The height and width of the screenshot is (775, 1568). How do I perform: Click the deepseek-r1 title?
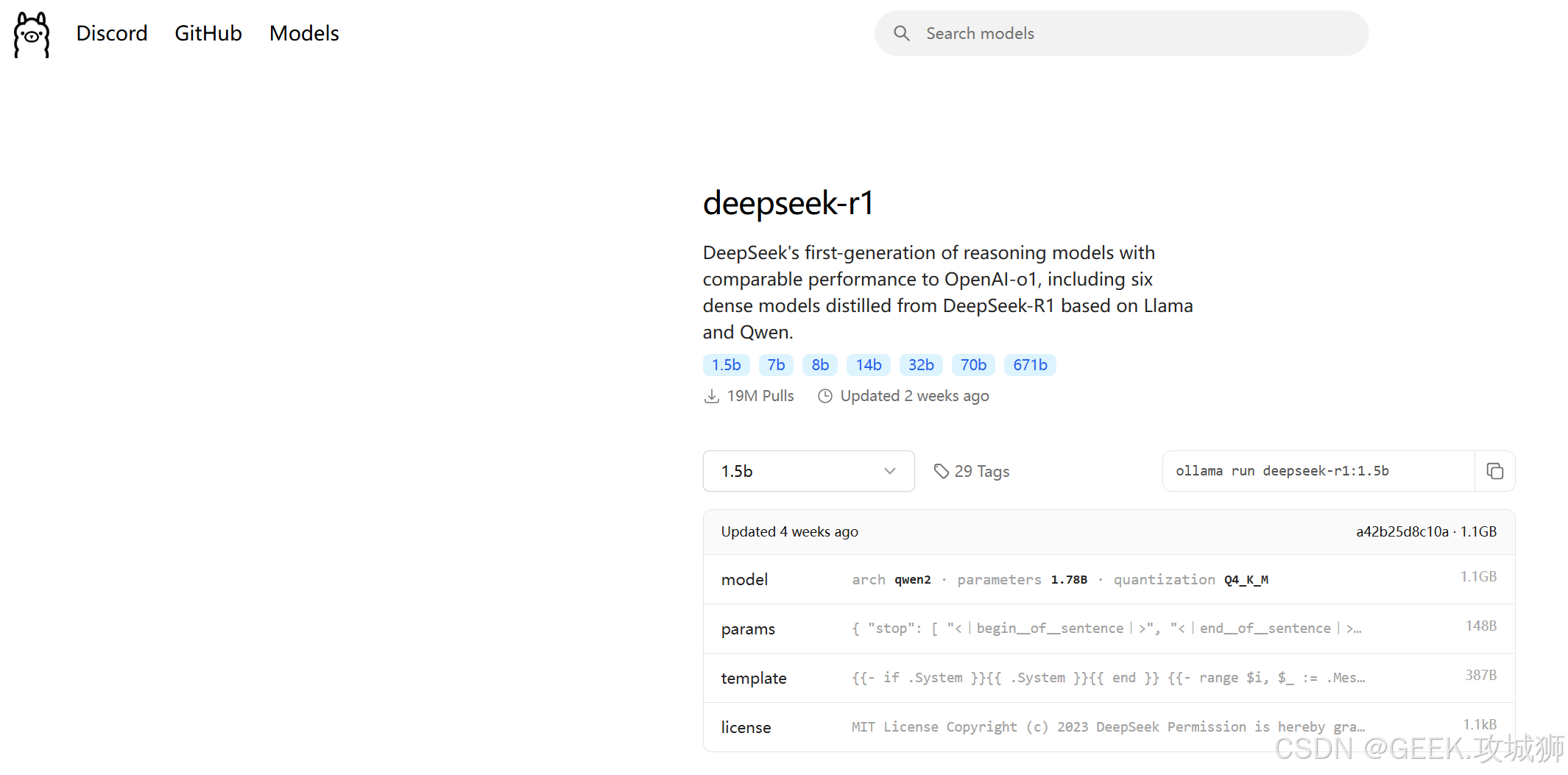[788, 203]
